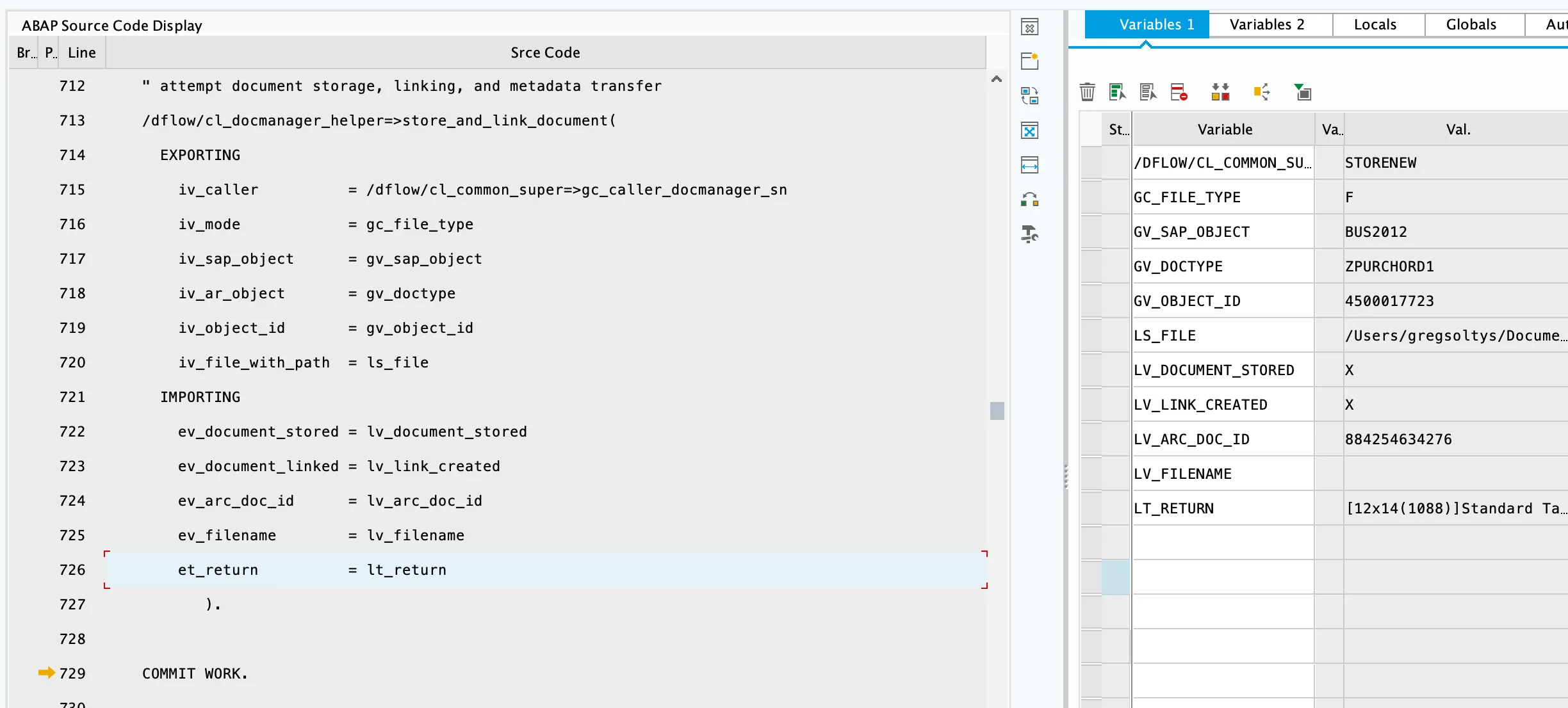Screen dimensions: 1568x708
Task: Click line number 713 in source display
Action: click(x=72, y=120)
